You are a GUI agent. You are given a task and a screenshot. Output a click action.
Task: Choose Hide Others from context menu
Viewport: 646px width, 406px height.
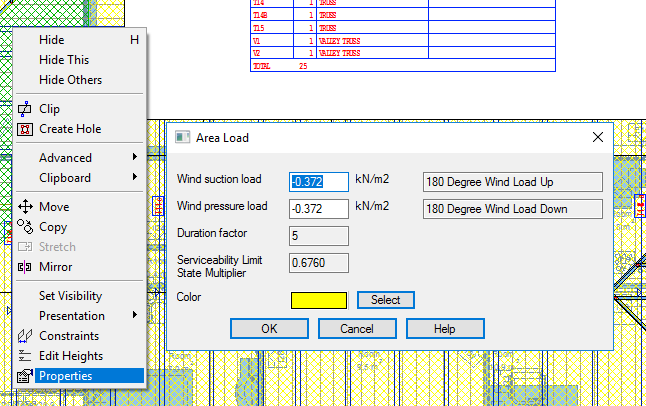(x=70, y=80)
